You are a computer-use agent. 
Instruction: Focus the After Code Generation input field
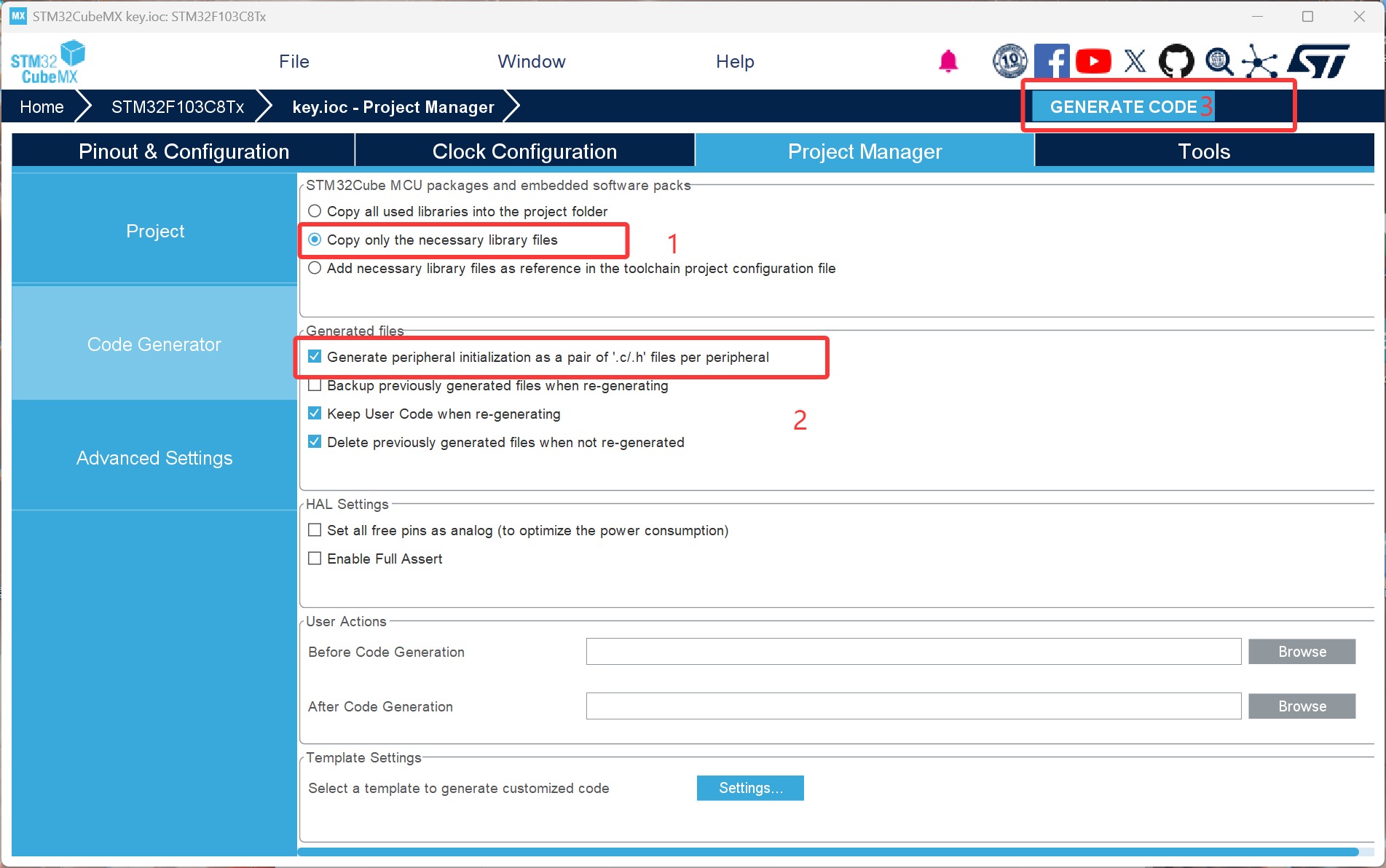pos(913,706)
